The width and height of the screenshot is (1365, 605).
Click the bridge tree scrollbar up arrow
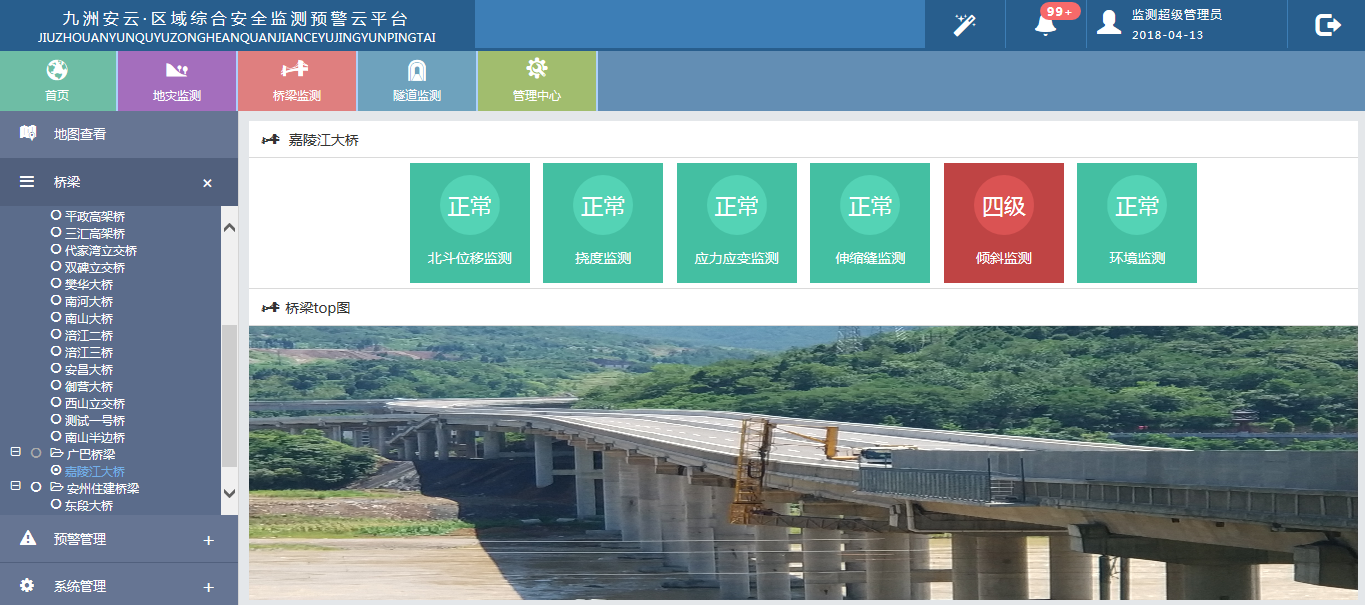(x=229, y=227)
